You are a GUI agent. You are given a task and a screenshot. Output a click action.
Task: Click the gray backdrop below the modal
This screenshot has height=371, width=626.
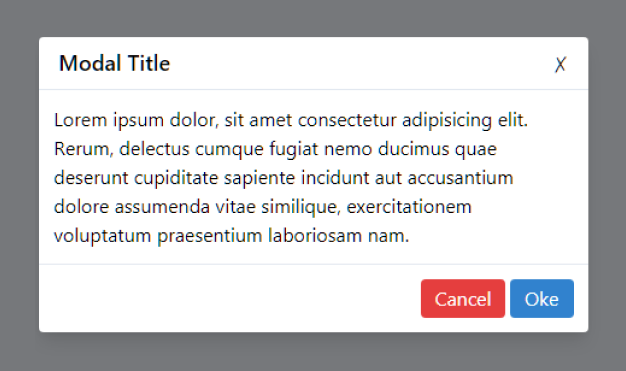click(313, 352)
